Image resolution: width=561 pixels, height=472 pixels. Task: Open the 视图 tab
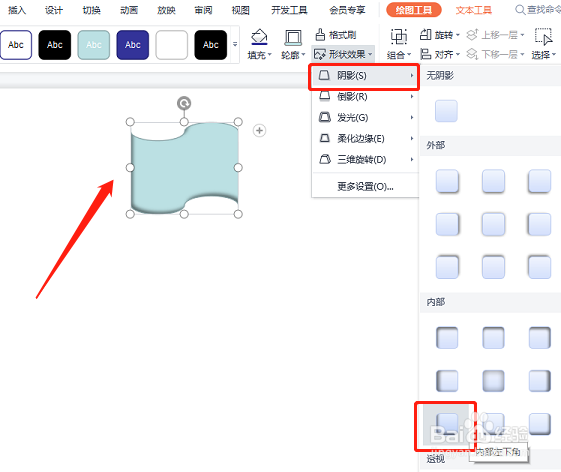click(x=240, y=10)
